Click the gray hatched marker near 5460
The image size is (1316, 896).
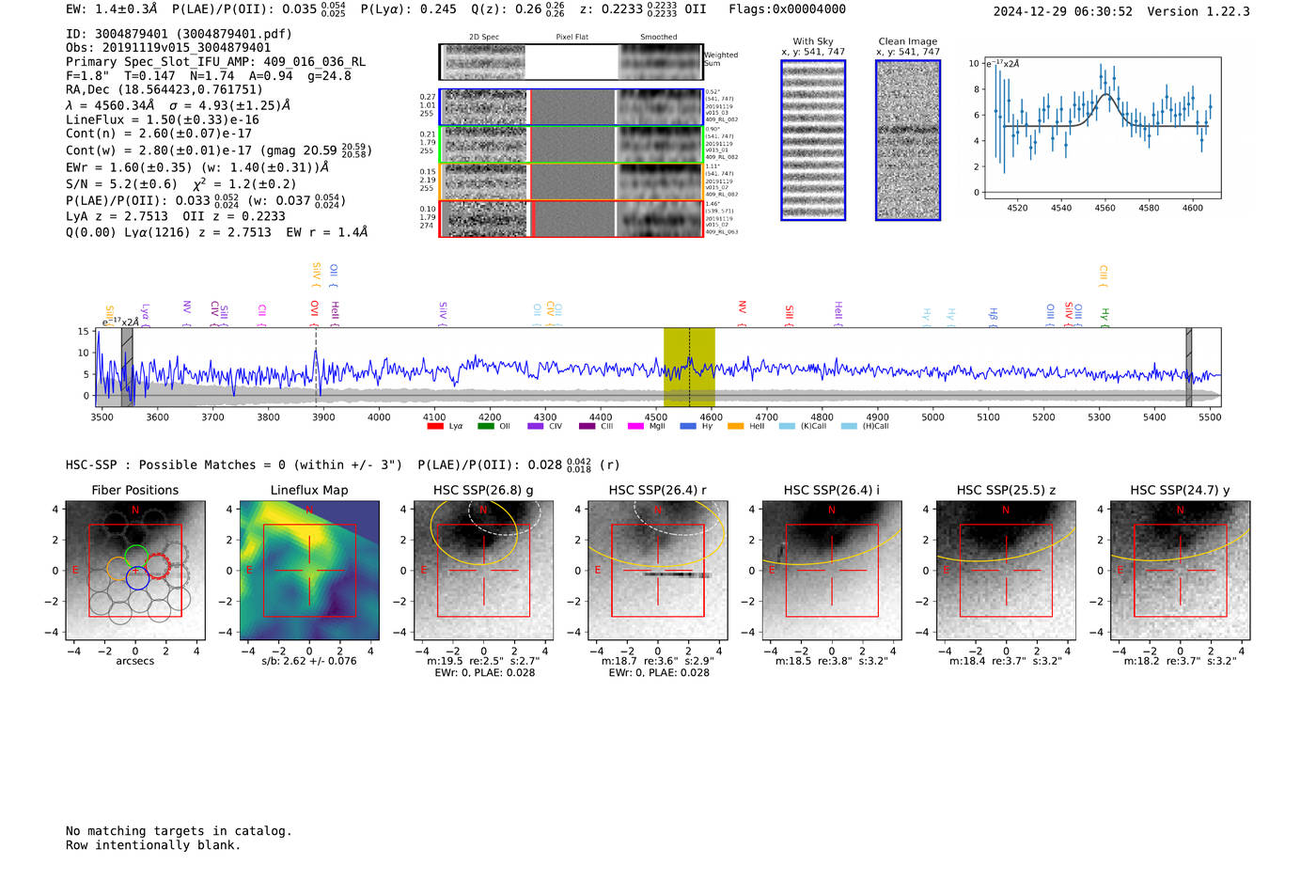coord(1189,368)
